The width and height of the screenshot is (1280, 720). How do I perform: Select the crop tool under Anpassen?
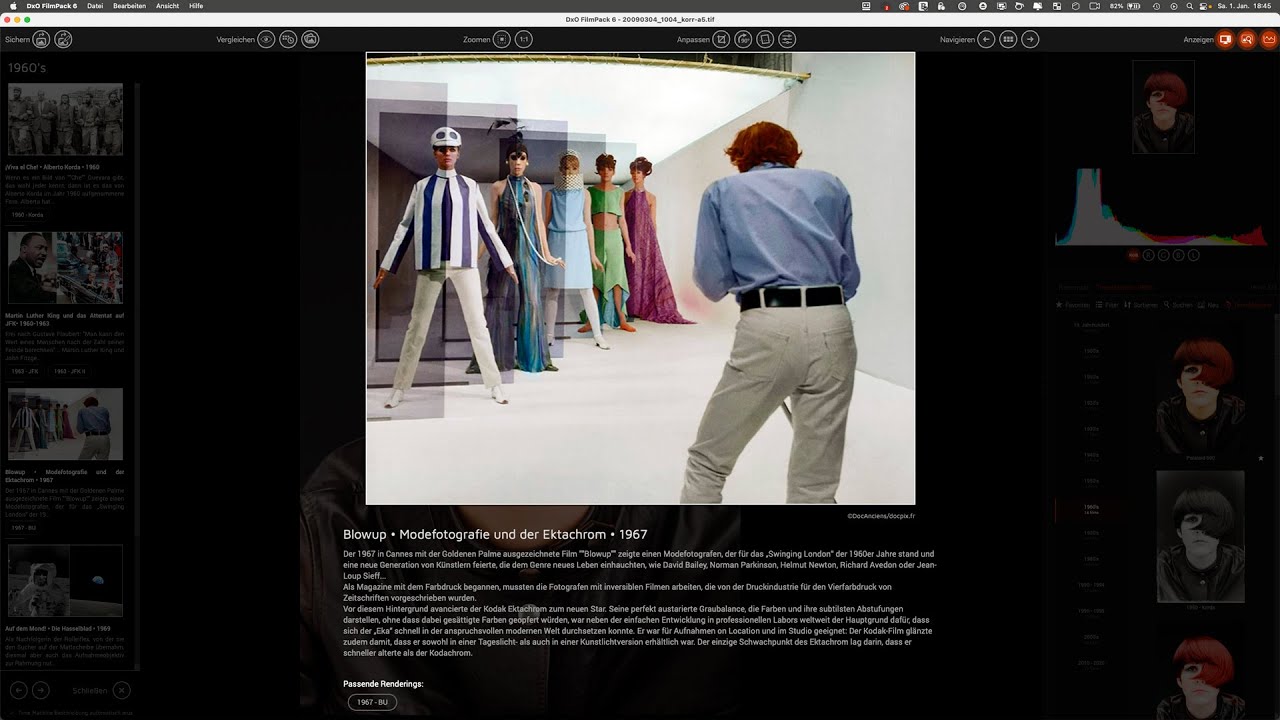722,40
